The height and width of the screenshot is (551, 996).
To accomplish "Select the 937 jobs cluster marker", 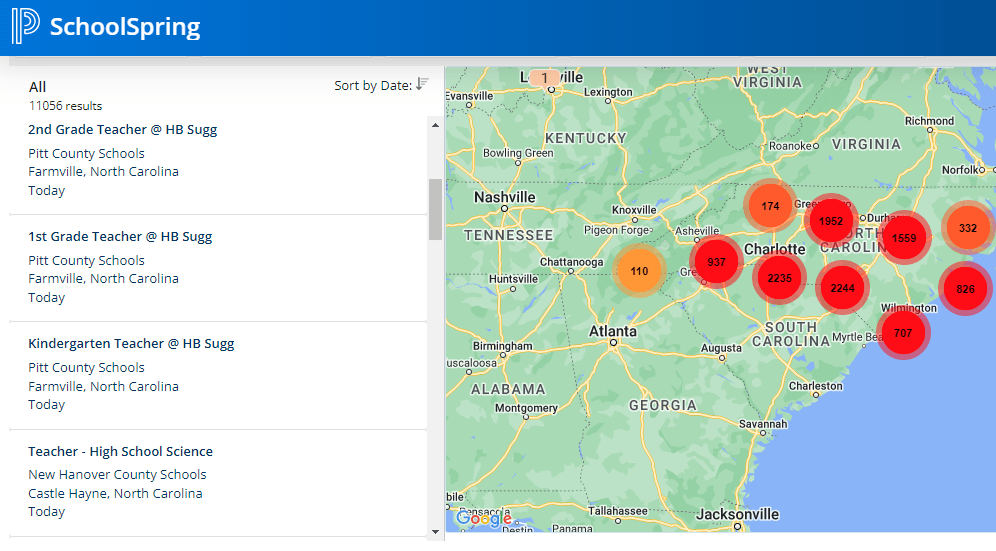I will tap(716, 262).
